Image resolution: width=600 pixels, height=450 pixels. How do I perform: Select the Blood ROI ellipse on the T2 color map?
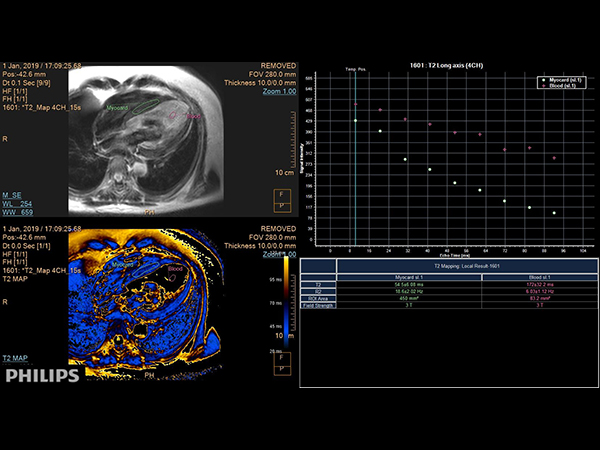pos(173,277)
